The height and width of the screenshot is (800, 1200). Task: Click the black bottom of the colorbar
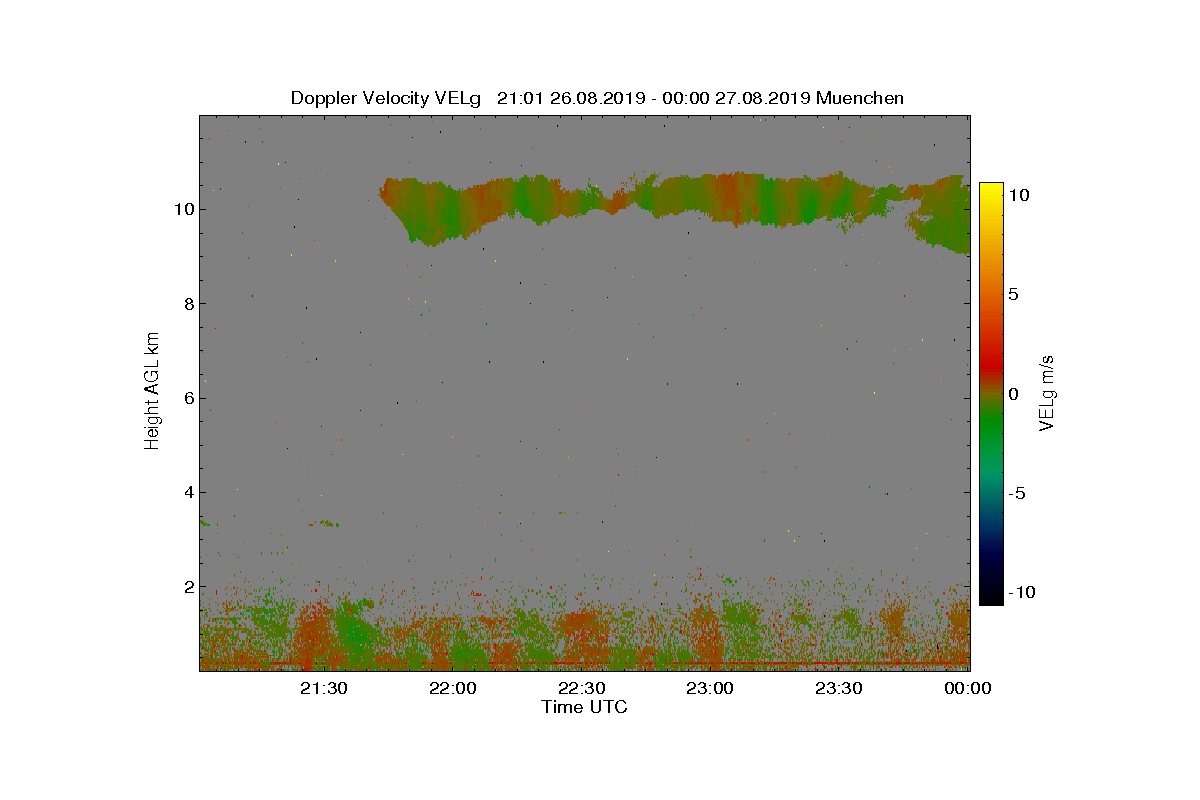pos(991,595)
